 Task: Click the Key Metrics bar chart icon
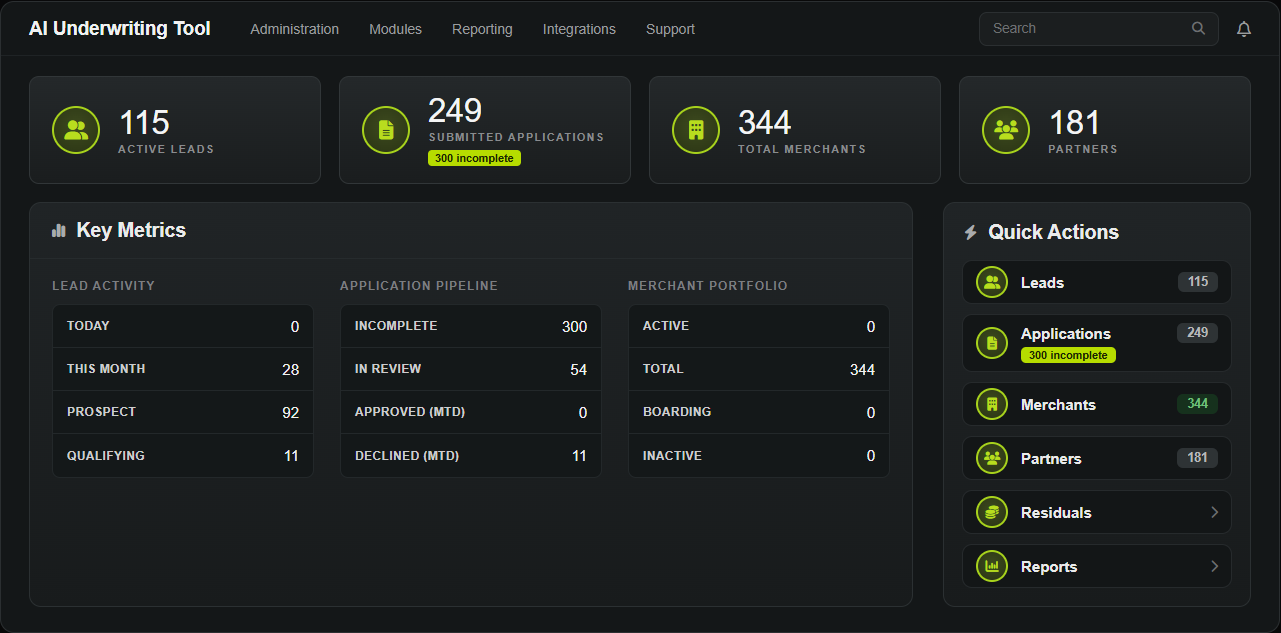59,230
